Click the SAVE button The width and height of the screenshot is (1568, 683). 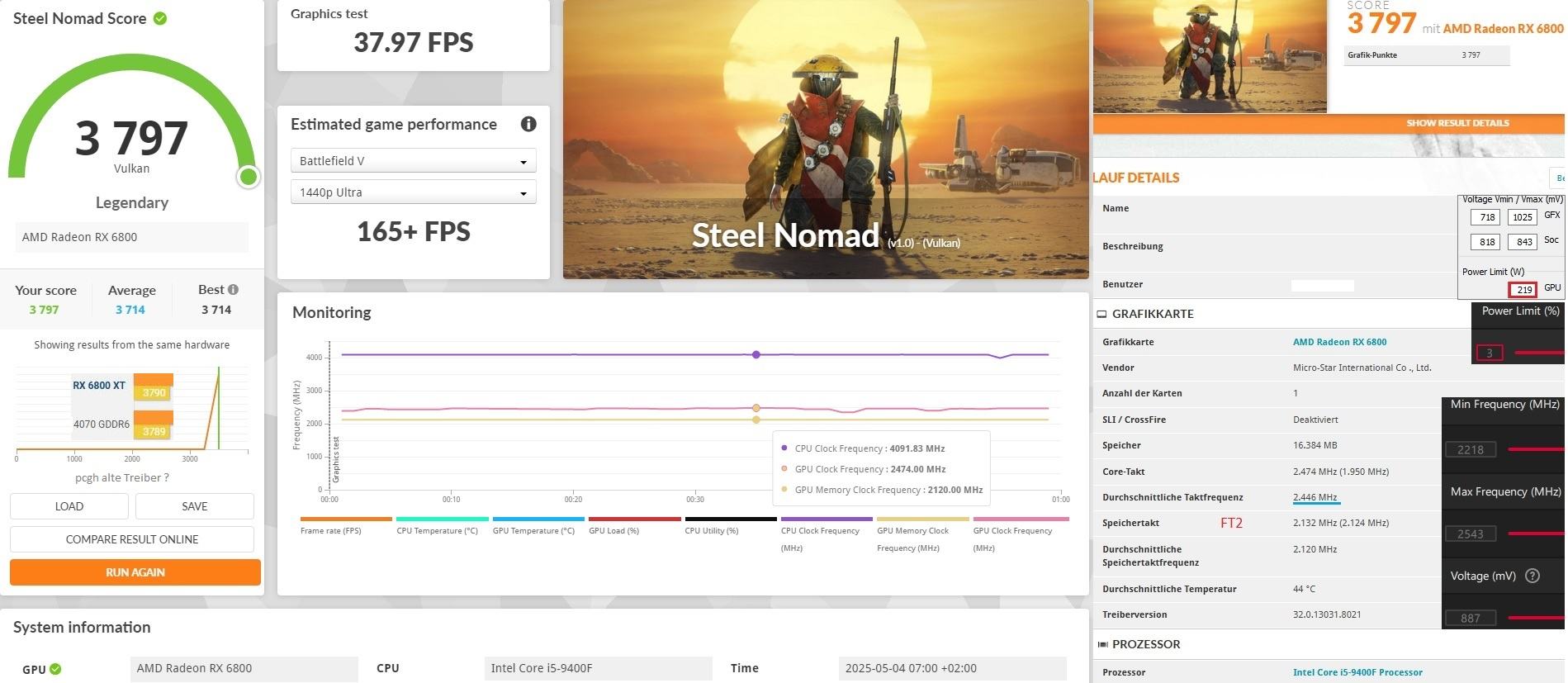click(x=195, y=506)
